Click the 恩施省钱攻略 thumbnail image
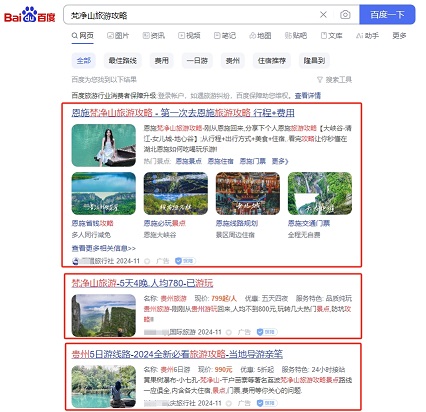Screen dimensions: 426x412 pyautogui.click(x=104, y=193)
